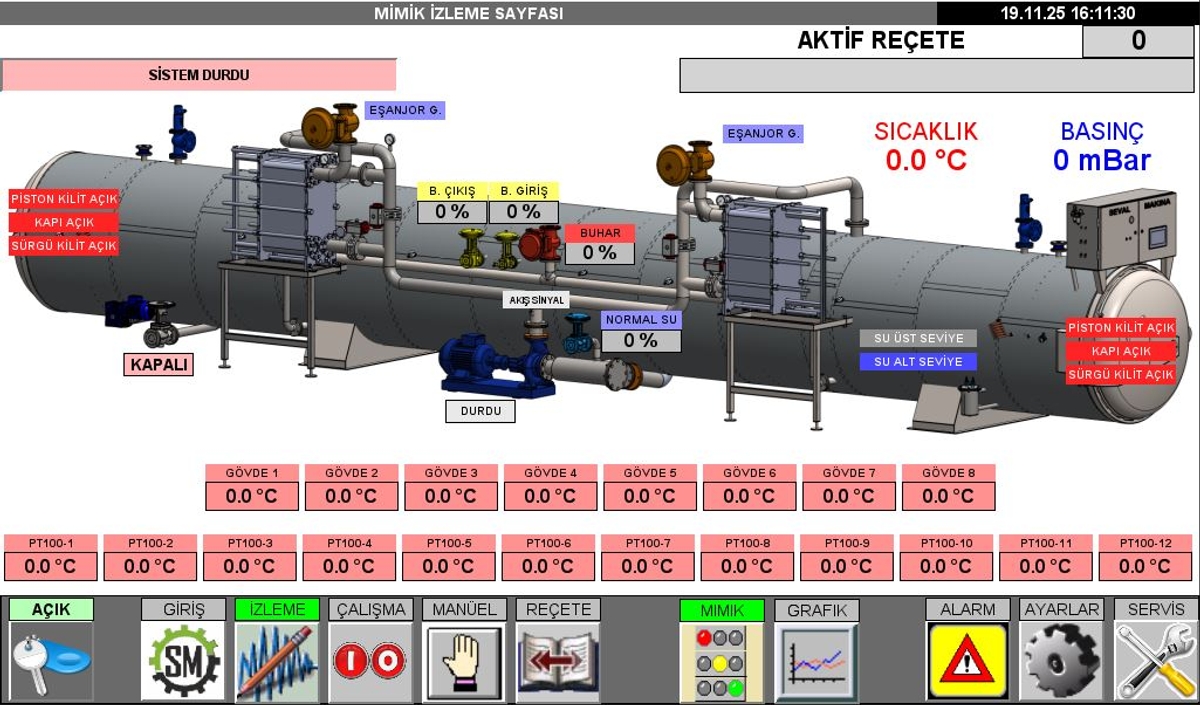Toggle the KAPALI valve status indicator
This screenshot has width=1200, height=705.
click(158, 365)
